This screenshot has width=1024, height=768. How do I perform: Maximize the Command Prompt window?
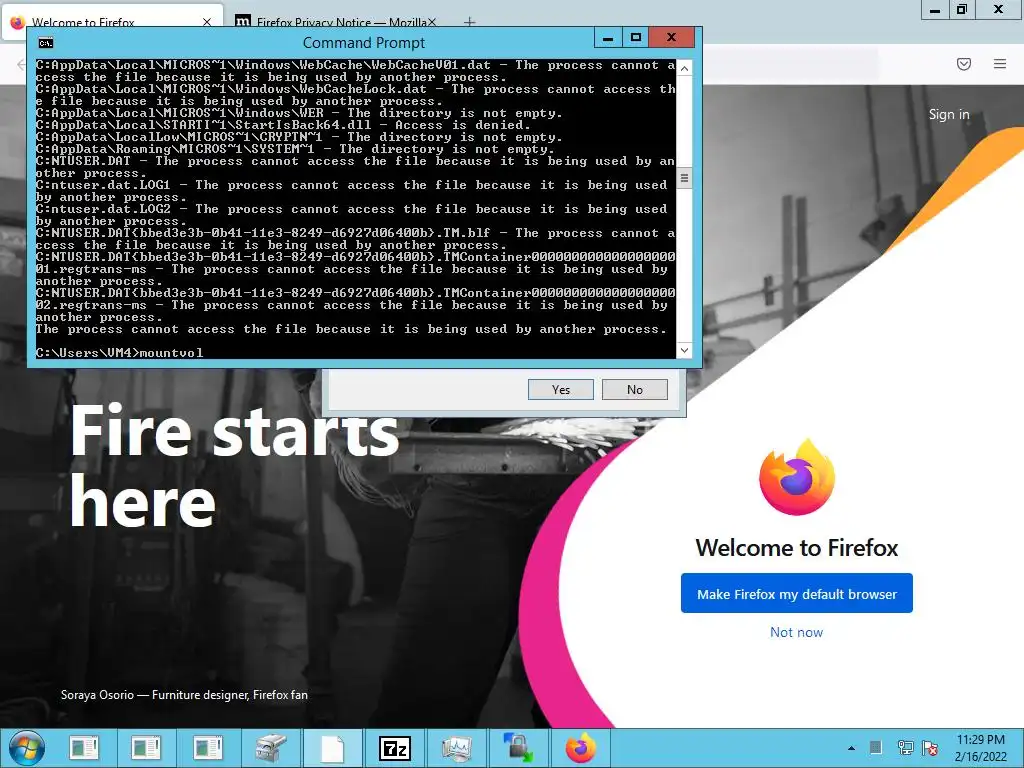(636, 38)
